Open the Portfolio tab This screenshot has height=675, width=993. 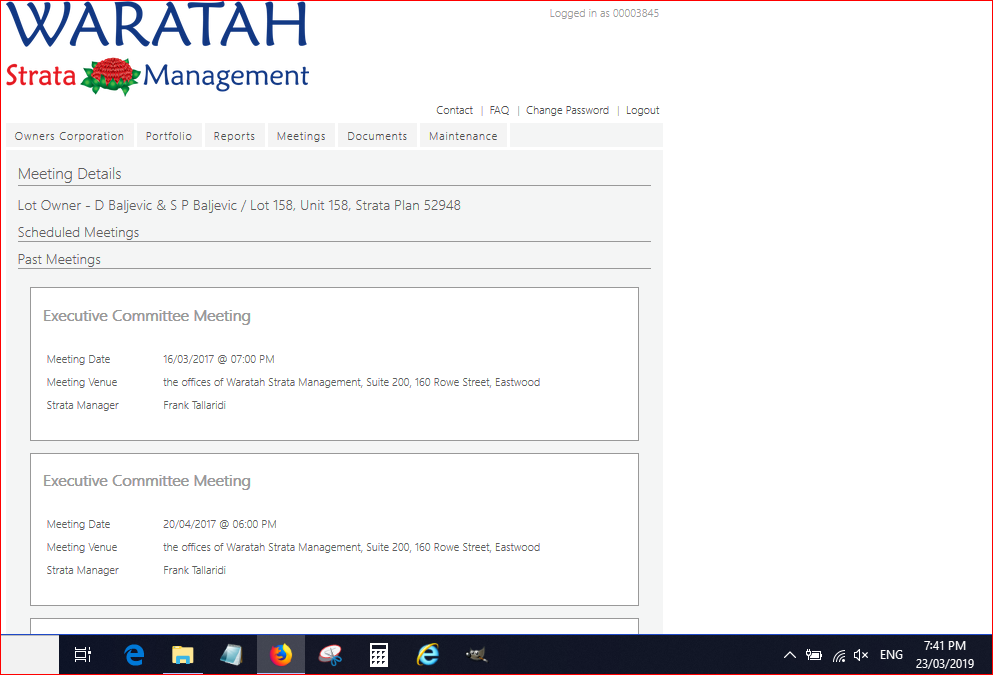168,136
